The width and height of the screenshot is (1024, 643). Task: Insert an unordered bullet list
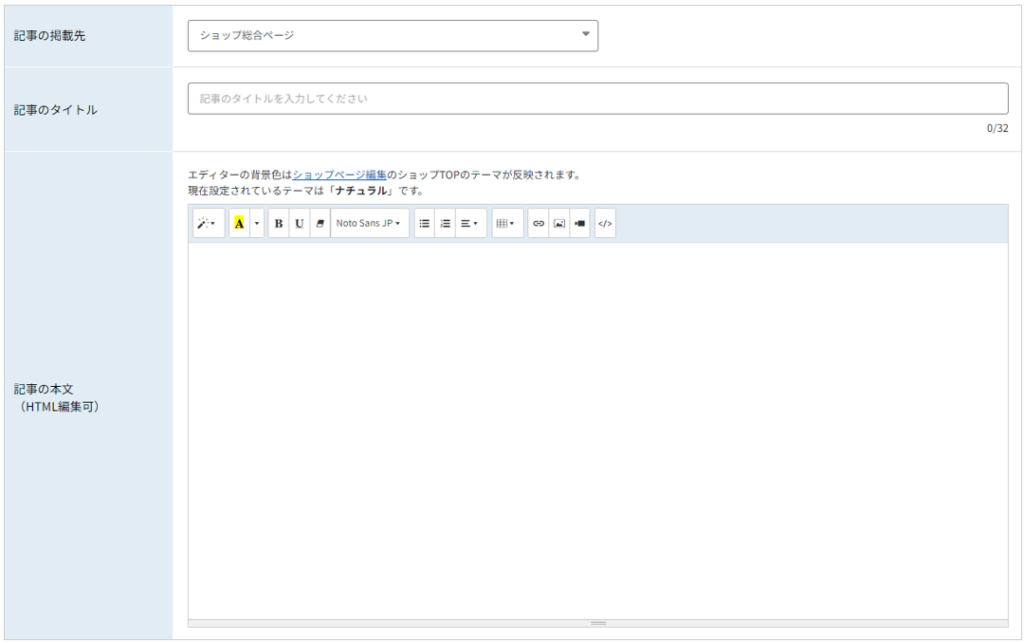pos(424,223)
